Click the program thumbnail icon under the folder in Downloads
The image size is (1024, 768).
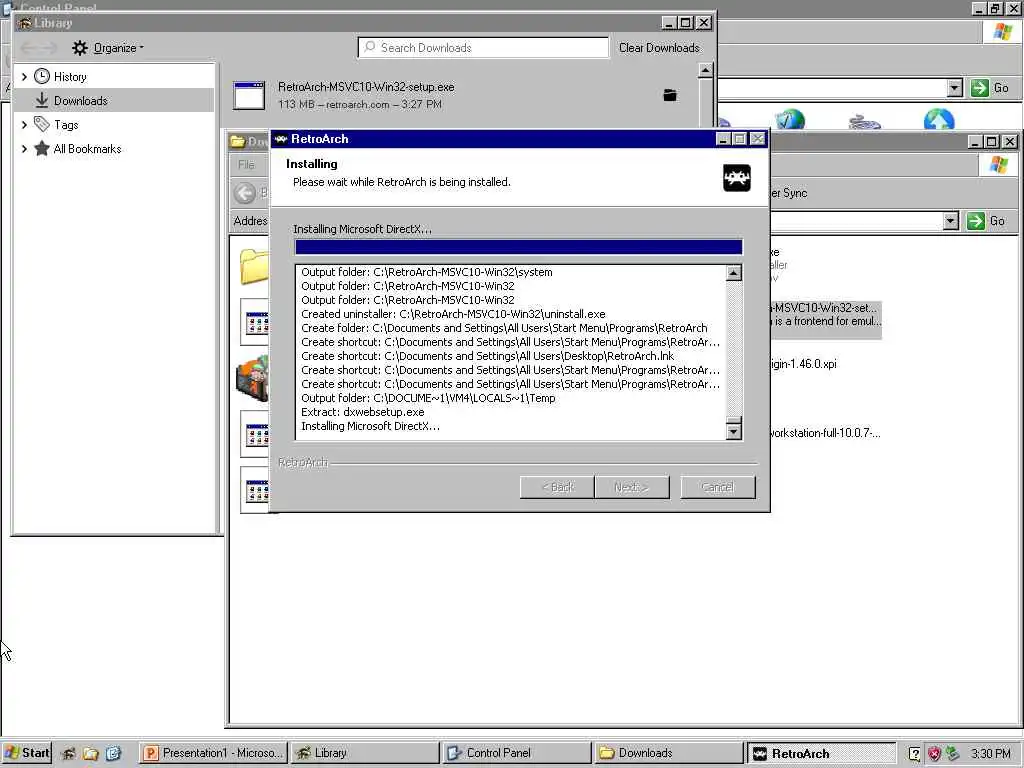point(255,322)
